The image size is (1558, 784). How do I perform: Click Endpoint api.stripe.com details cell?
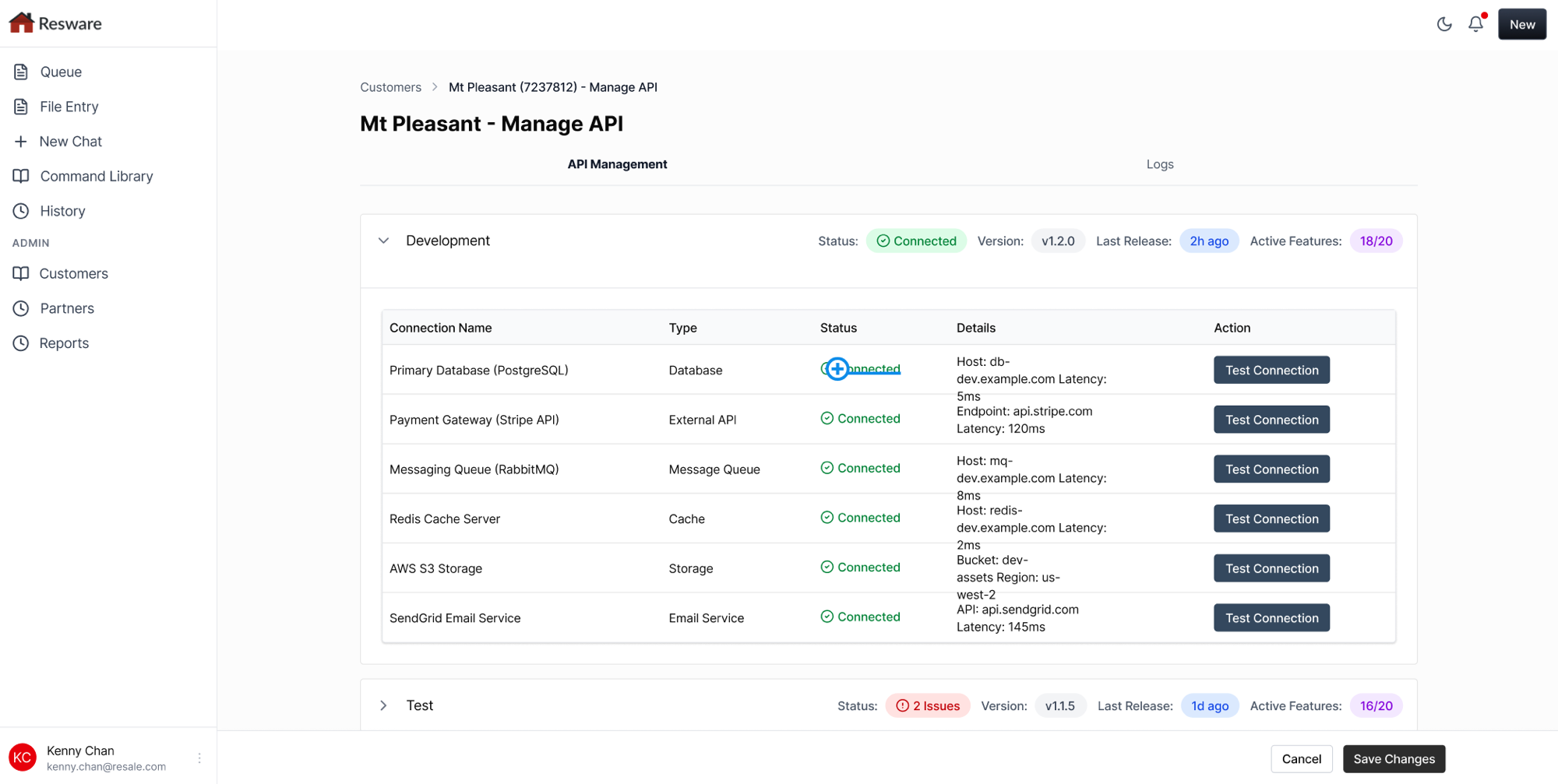point(1024,420)
